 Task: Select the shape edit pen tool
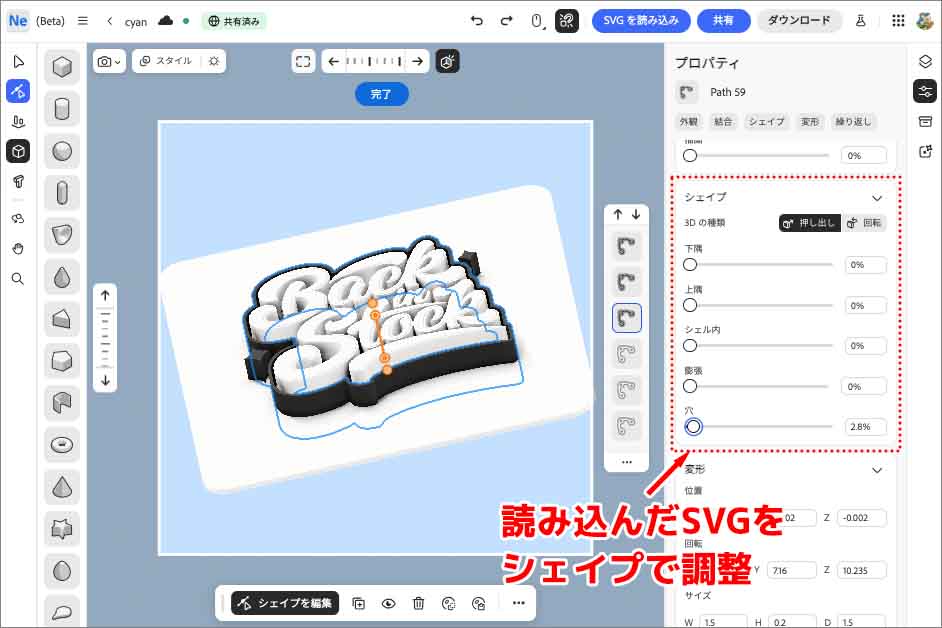18,91
